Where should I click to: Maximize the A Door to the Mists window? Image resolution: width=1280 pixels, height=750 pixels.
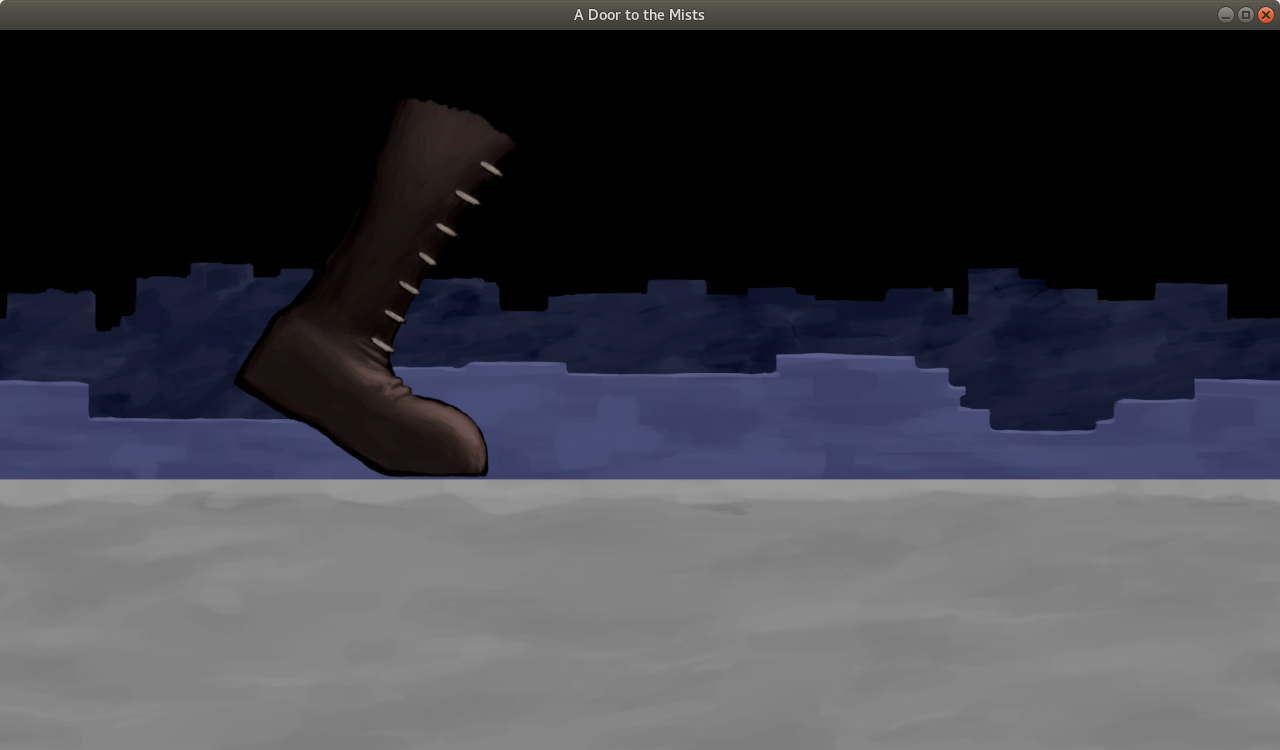click(x=1245, y=15)
